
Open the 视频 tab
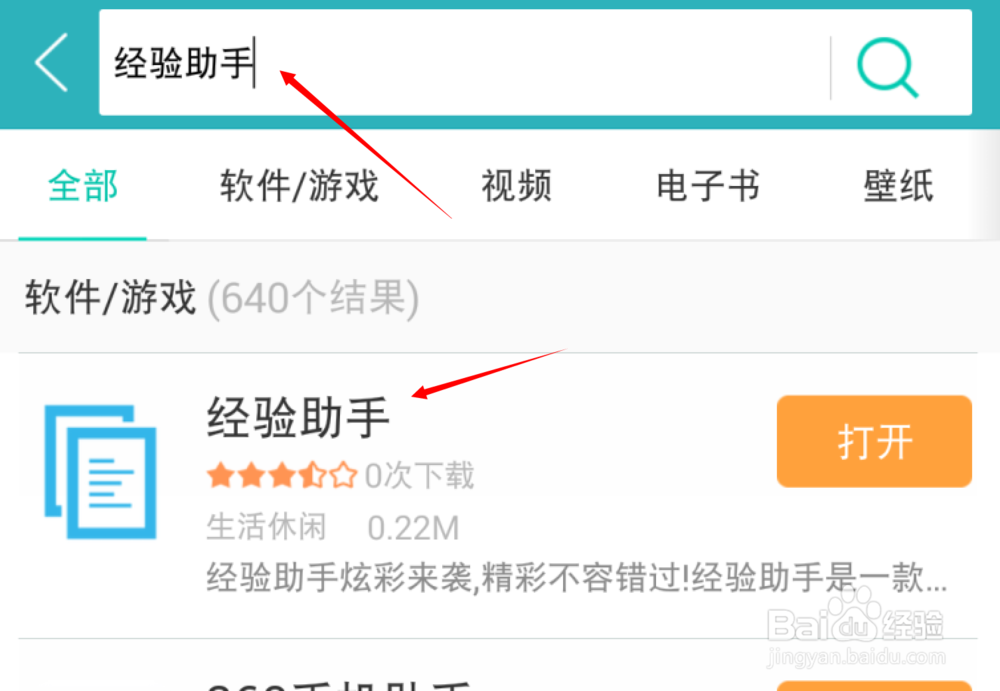click(516, 186)
